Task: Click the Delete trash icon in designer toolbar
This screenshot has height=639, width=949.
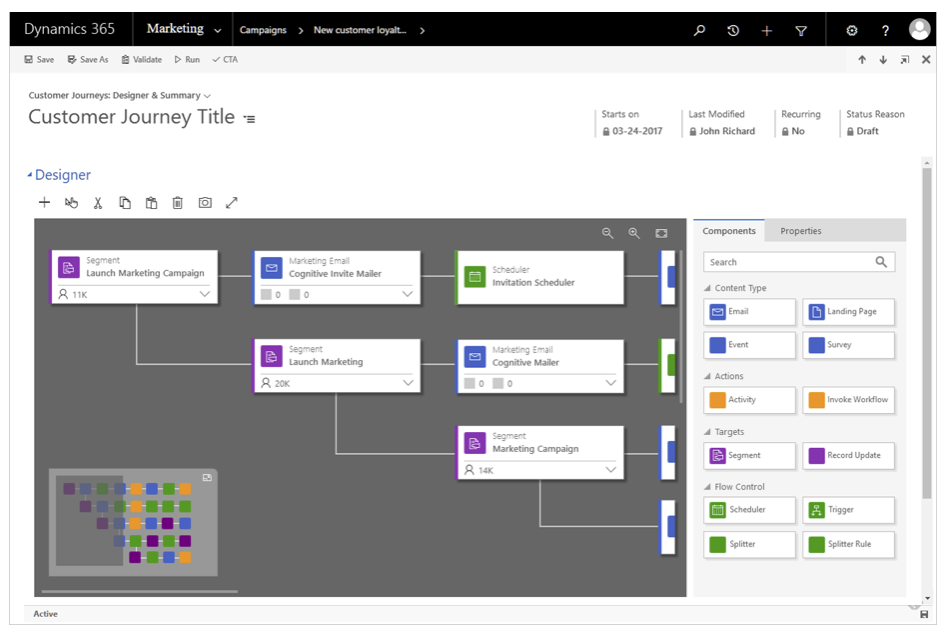Action: 177,203
